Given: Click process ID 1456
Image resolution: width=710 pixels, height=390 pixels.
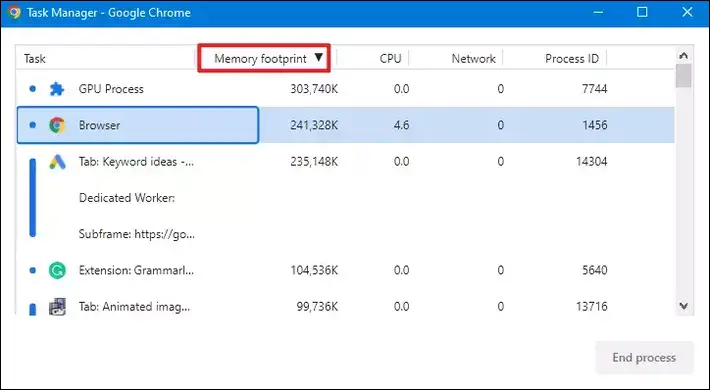Looking at the screenshot, I should click(x=595, y=125).
